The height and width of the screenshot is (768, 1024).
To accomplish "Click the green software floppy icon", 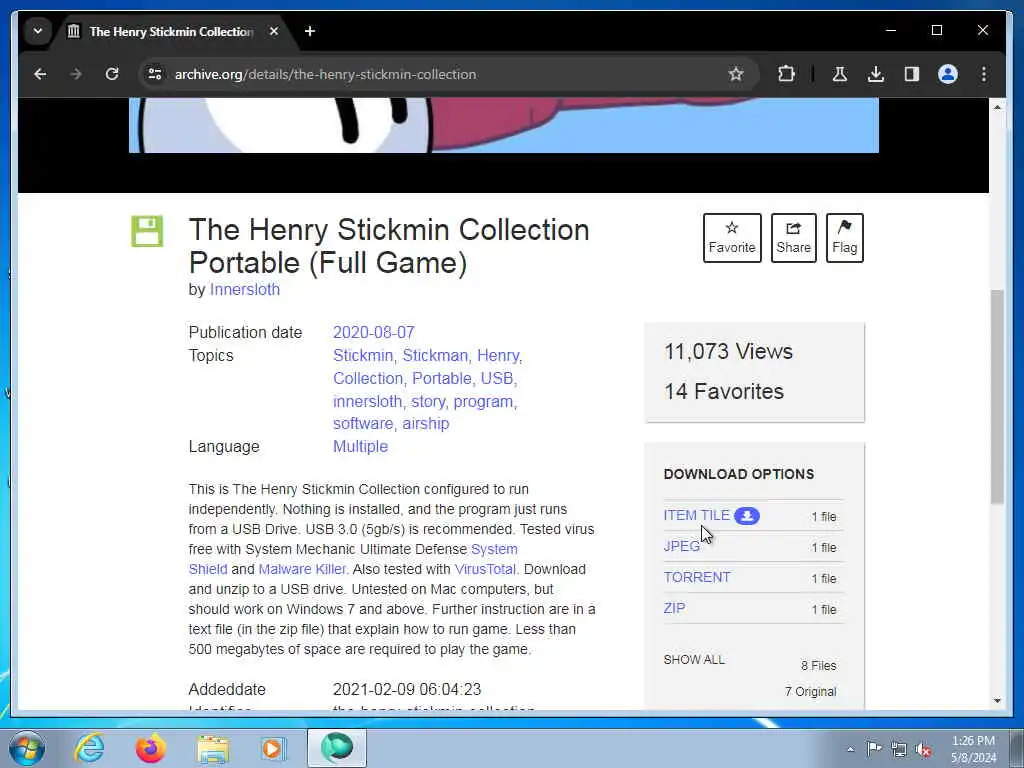I will [147, 231].
